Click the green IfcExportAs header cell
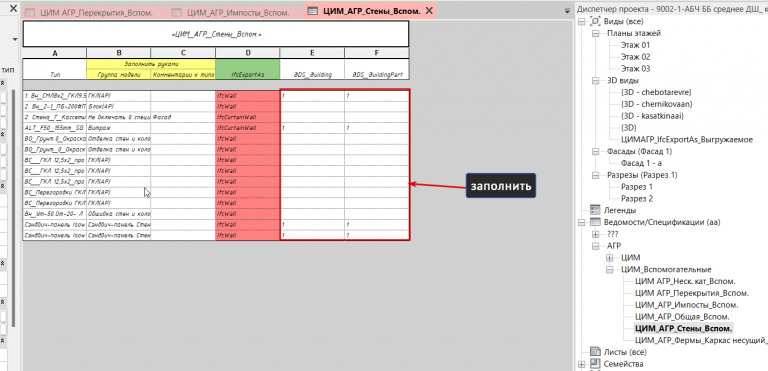This screenshot has width=768, height=371. [248, 69]
